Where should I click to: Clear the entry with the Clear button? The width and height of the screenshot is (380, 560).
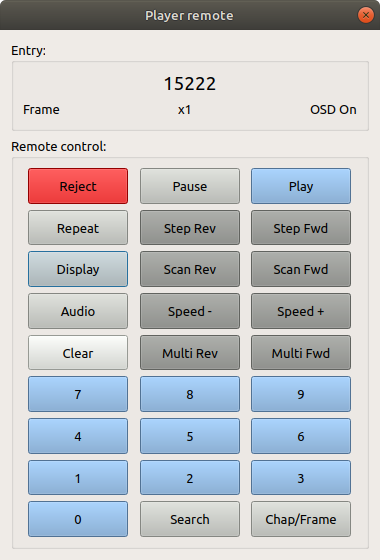pos(78,352)
